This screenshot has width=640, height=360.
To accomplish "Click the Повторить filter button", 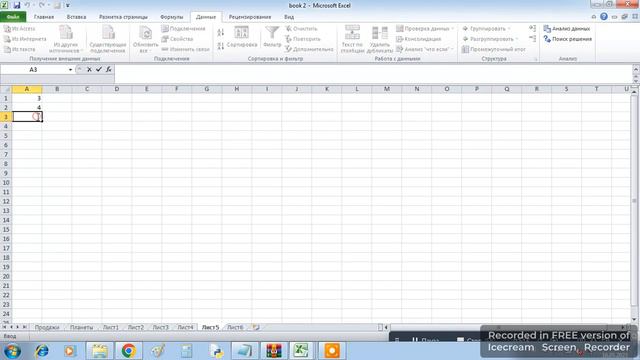I will [303, 39].
